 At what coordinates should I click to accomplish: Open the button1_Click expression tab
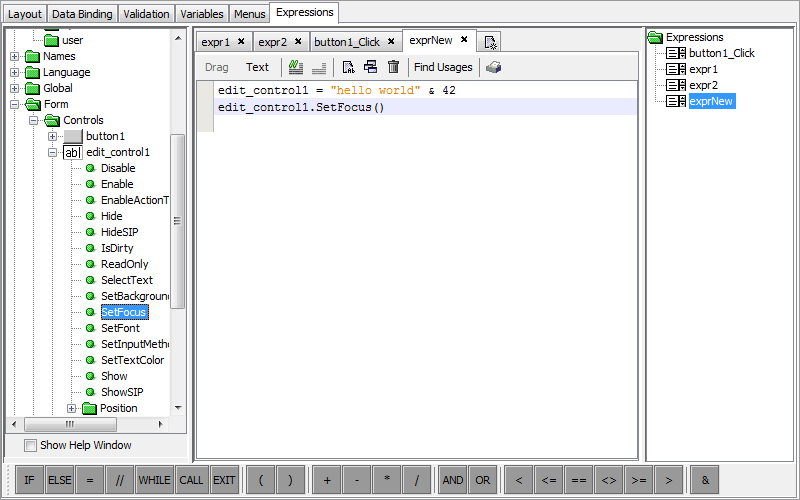pos(345,42)
